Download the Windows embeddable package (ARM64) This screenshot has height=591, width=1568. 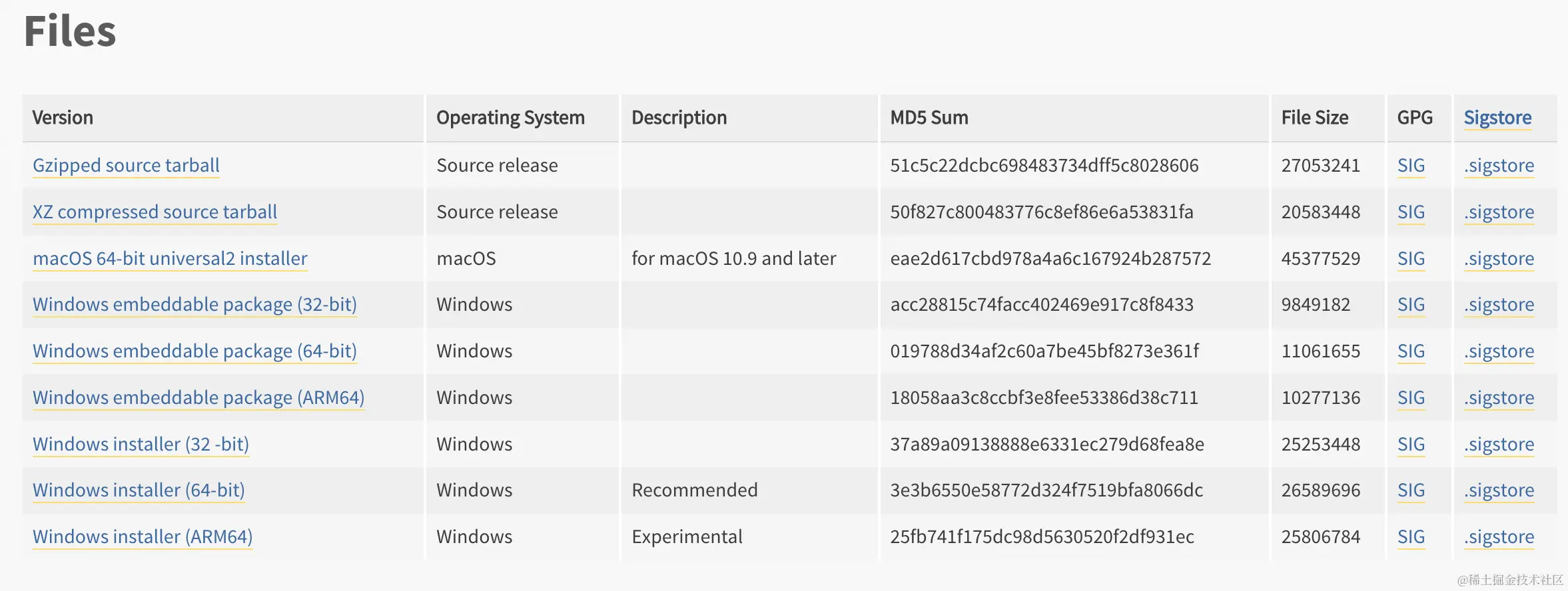point(198,397)
